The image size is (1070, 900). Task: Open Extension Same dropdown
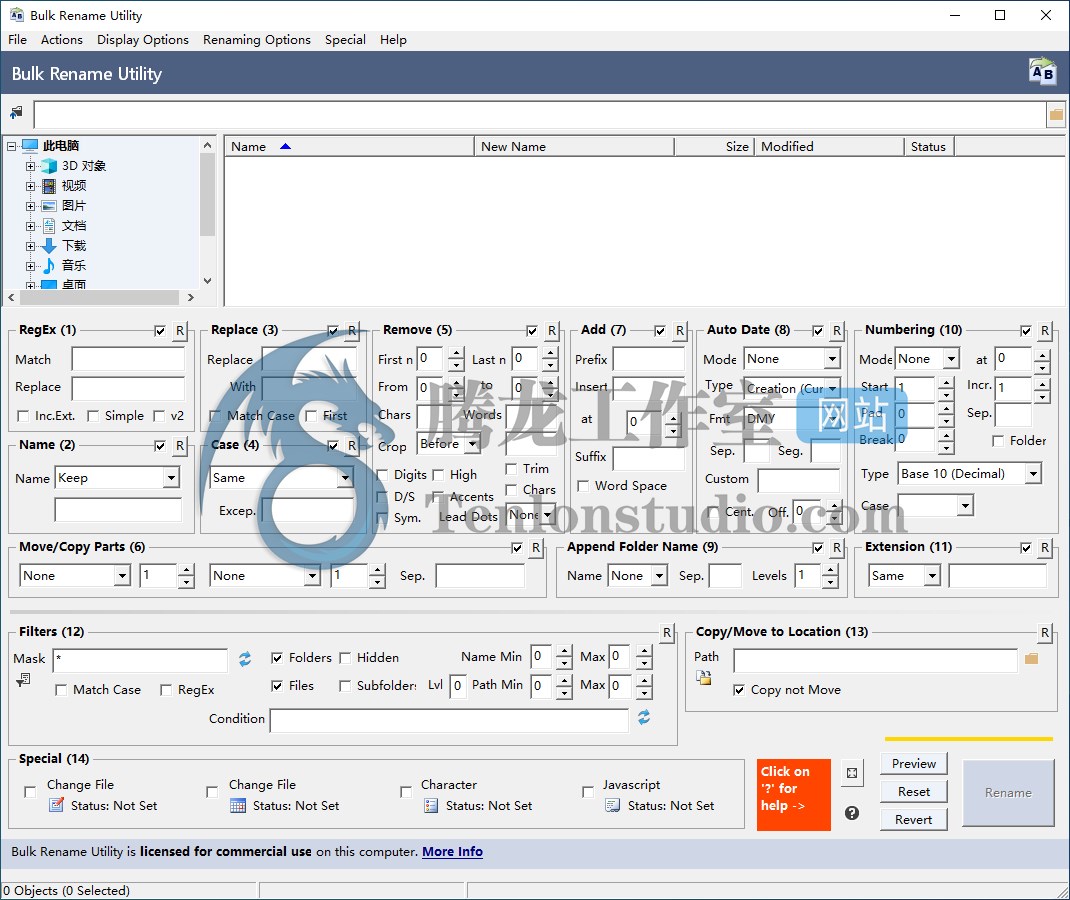pyautogui.click(x=932, y=576)
